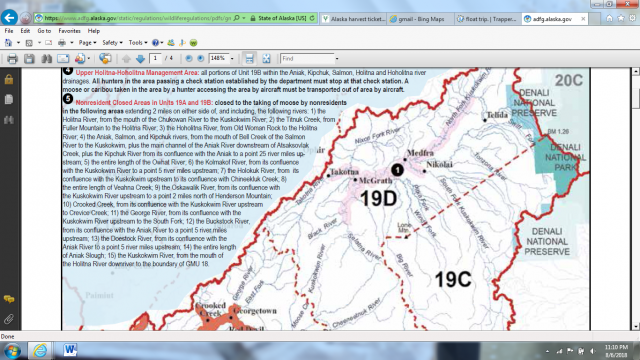
Task: Go to next page with blue down arrow
Action: [140, 59]
